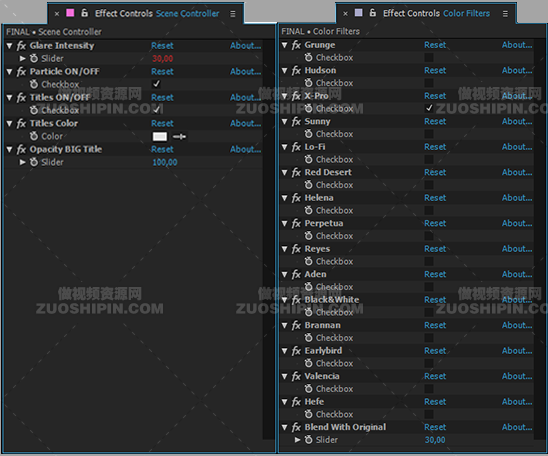Collapse the Glare Intensity effect group
This screenshot has width=548, height=456.
(x=9, y=46)
